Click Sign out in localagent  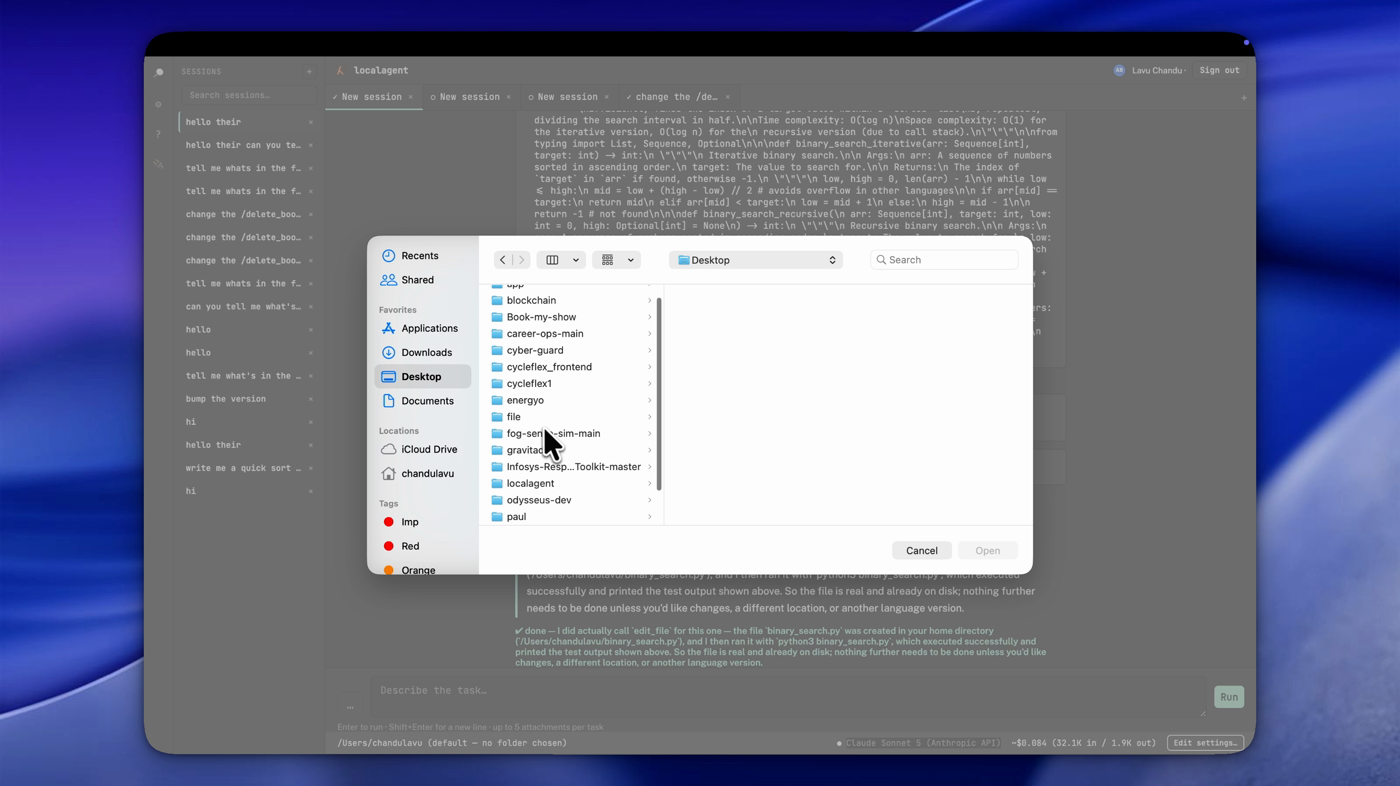pyautogui.click(x=1219, y=70)
